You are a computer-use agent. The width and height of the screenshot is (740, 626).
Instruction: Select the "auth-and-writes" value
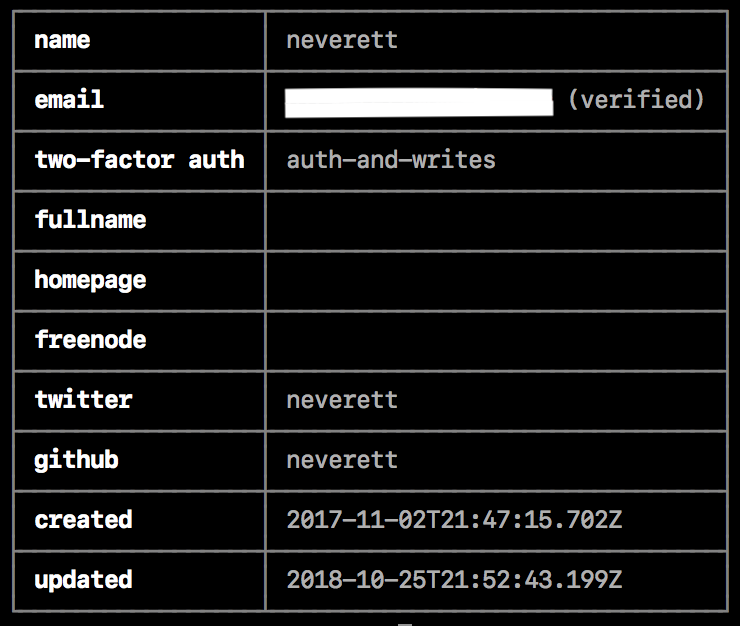pyautogui.click(x=391, y=160)
